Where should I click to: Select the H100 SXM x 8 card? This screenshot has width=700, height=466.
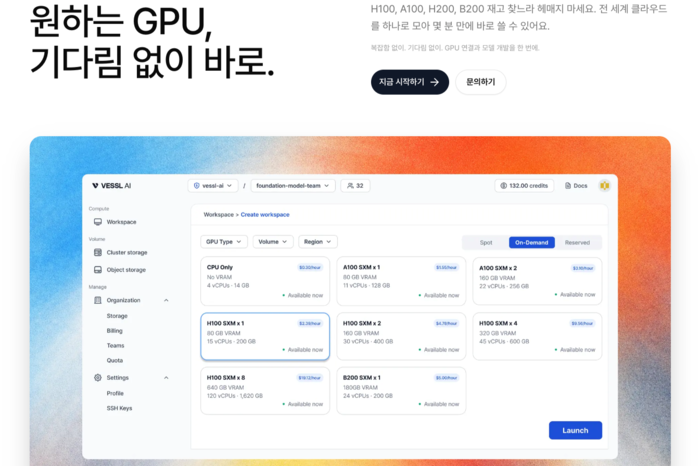(x=265, y=391)
